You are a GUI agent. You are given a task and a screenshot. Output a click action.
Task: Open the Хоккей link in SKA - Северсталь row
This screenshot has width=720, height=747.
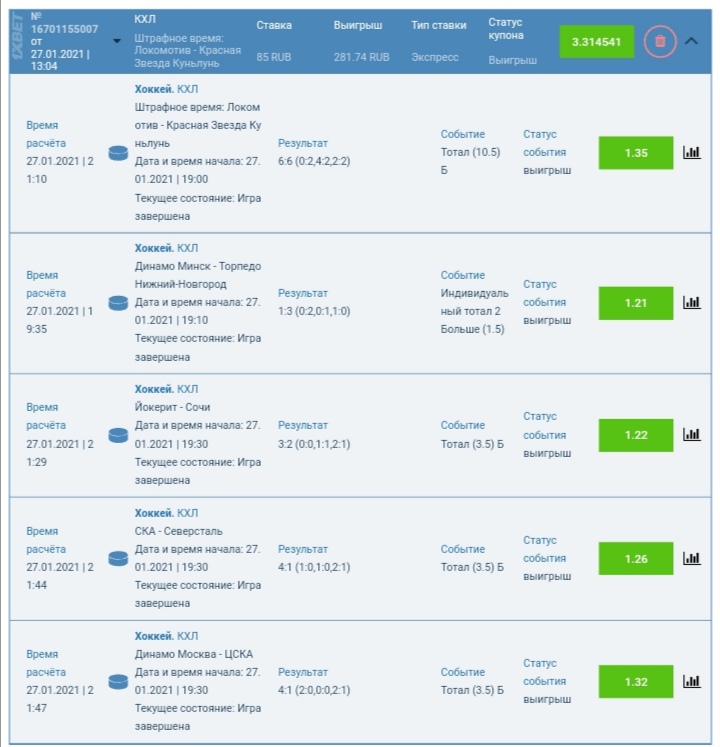[153, 513]
